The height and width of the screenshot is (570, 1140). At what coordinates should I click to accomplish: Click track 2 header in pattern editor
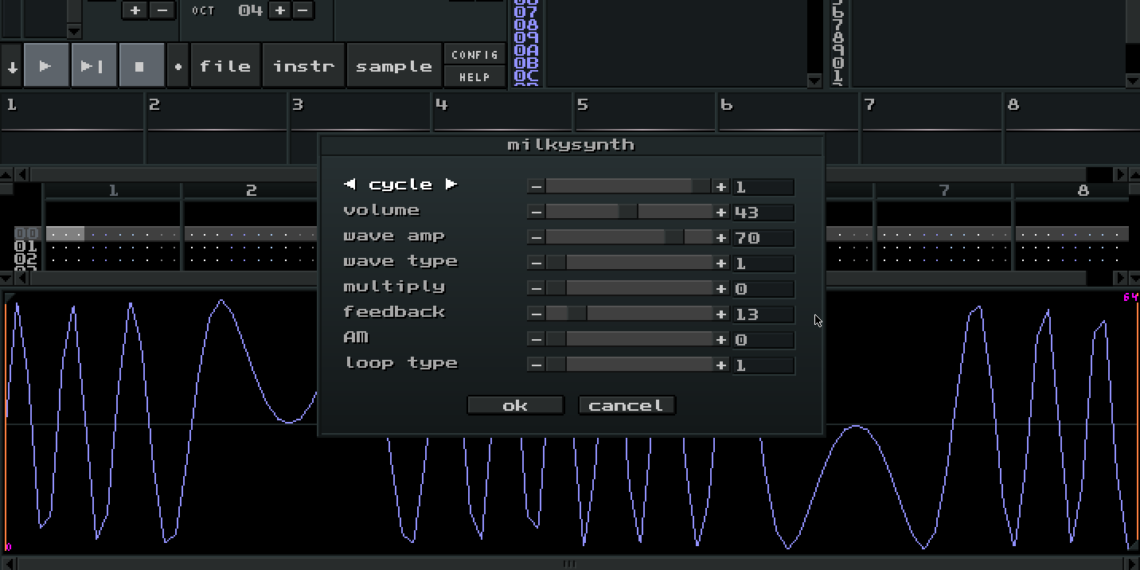coord(251,190)
